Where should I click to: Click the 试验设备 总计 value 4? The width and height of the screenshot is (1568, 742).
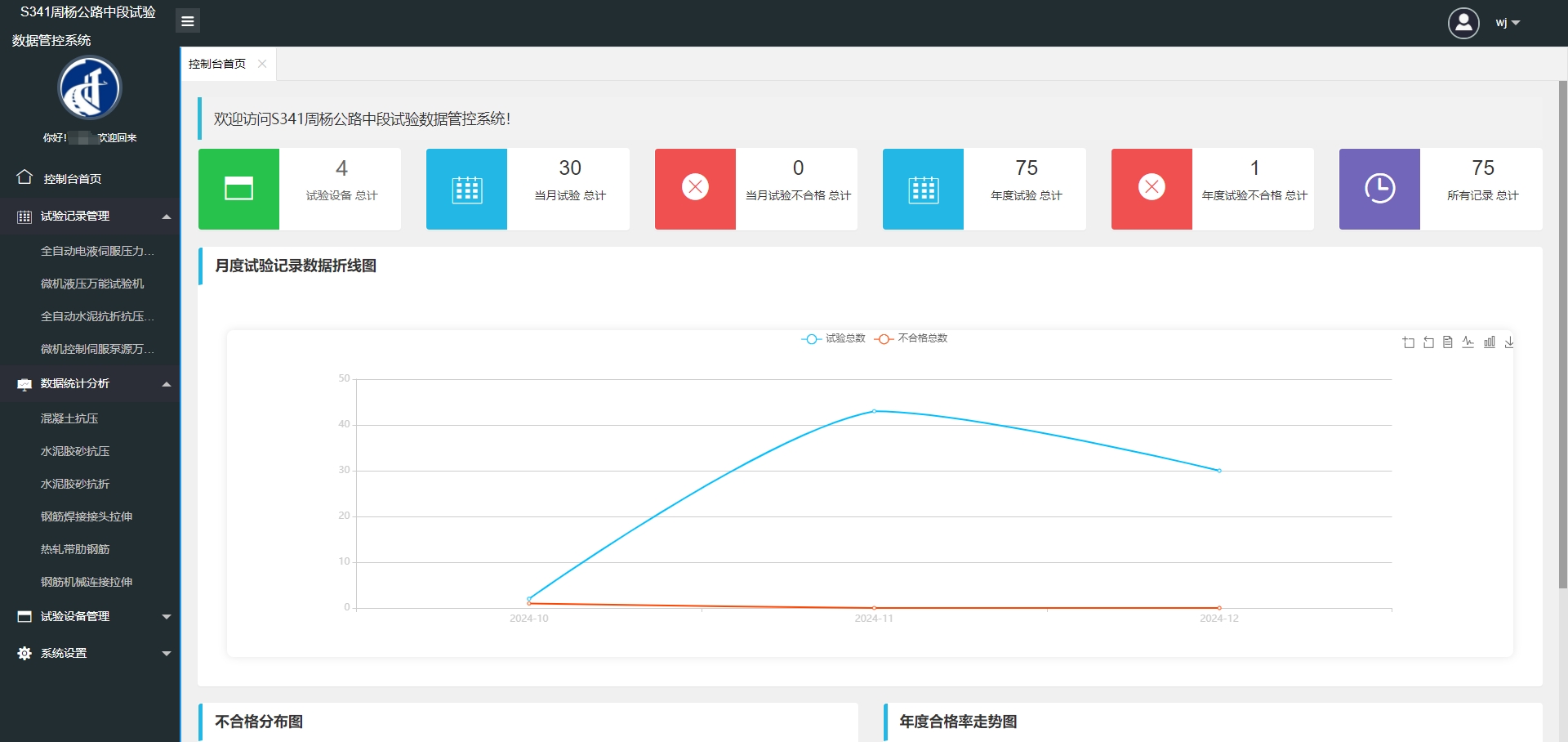[341, 168]
